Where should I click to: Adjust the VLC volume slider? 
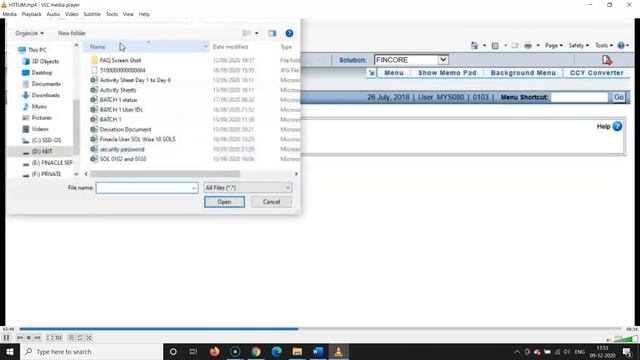click(625, 339)
